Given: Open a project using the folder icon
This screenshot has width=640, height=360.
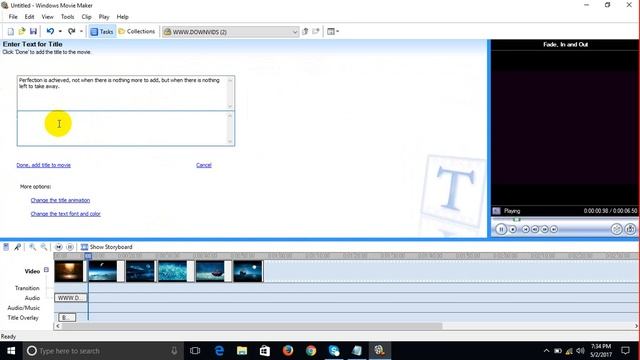Looking at the screenshot, I should [22, 31].
